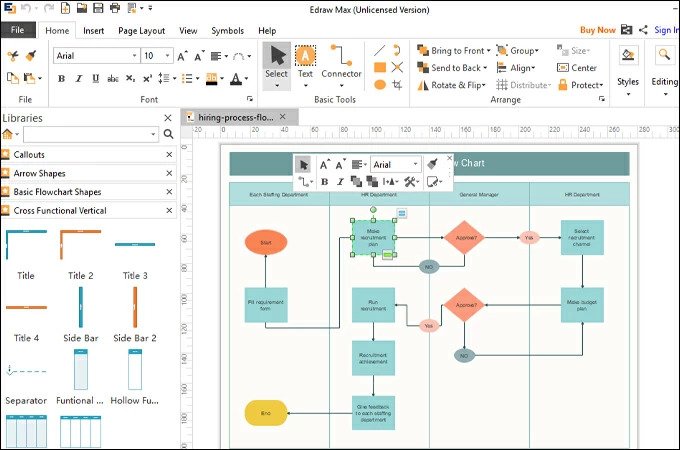The image size is (680, 450).
Task: Pick the rectangle shape drawing tool
Action: pyautogui.click(x=380, y=68)
